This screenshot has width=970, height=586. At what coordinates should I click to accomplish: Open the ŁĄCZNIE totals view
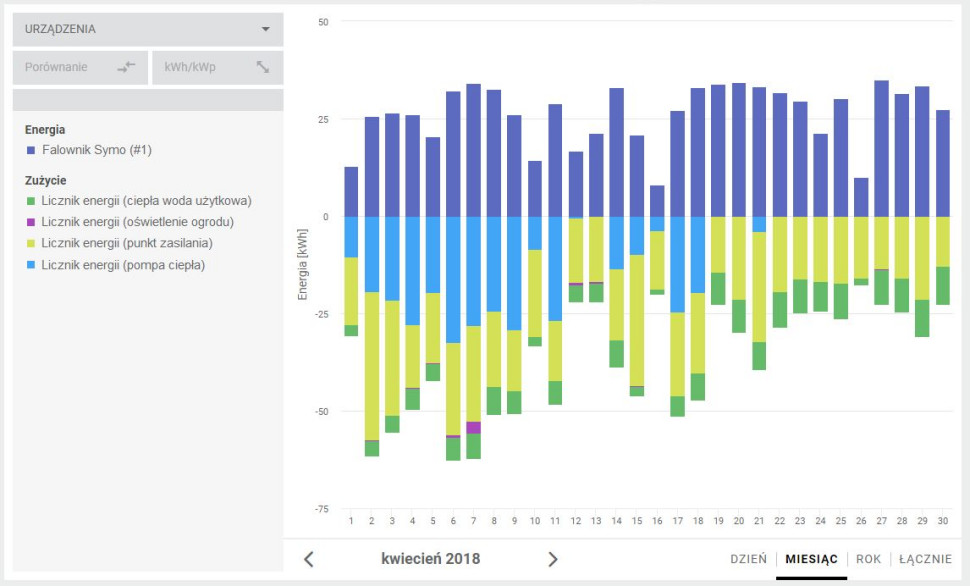(926, 559)
